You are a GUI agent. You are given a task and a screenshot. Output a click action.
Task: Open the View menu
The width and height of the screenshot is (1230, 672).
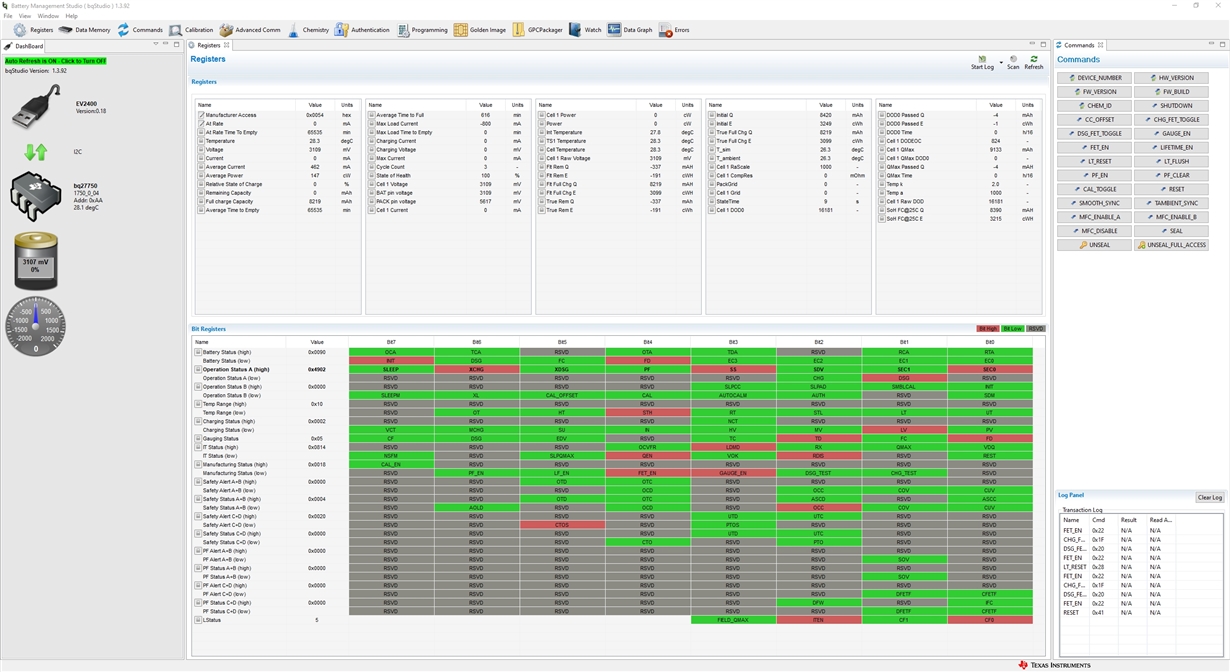25,16
